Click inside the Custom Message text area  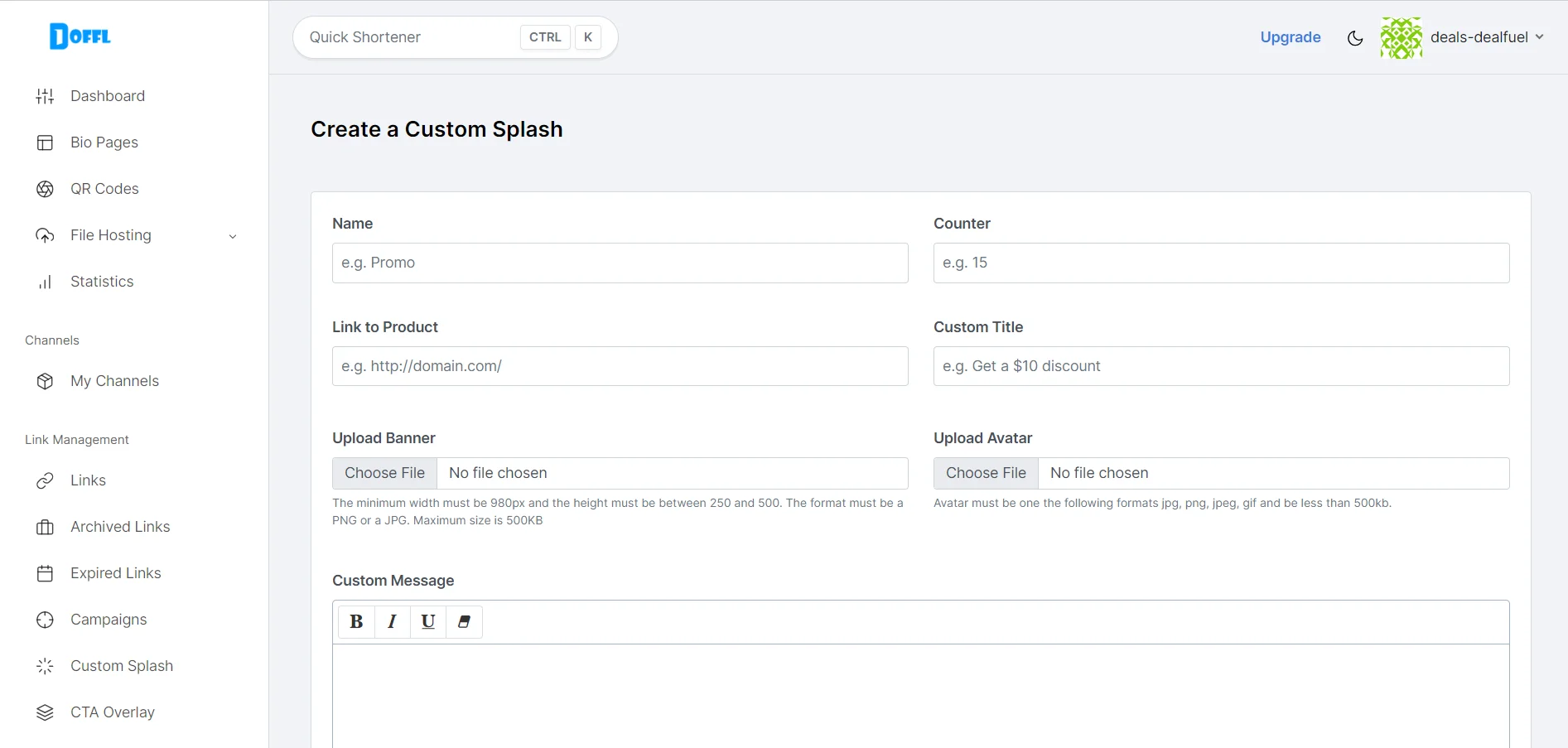[921, 696]
